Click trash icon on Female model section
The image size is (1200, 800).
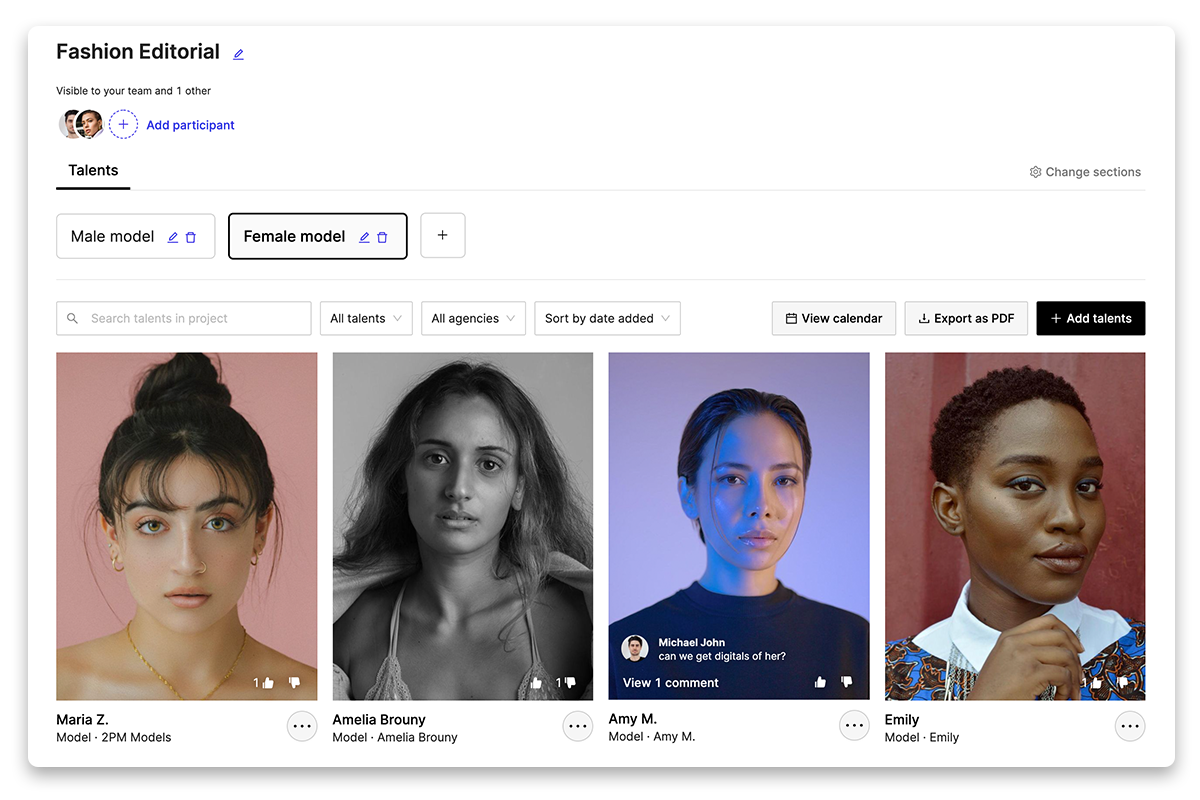pos(382,237)
